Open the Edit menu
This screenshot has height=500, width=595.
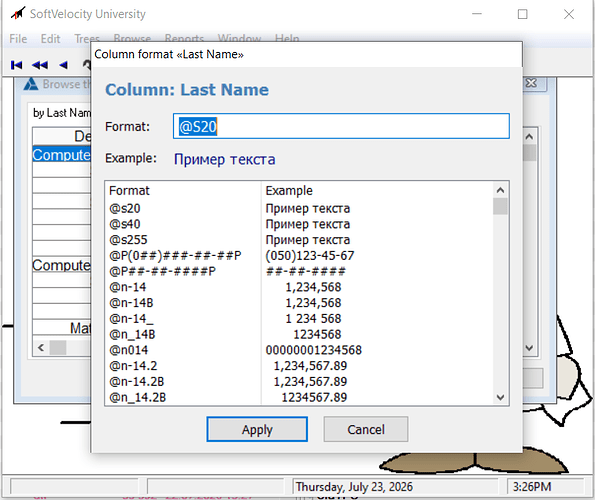click(x=50, y=39)
